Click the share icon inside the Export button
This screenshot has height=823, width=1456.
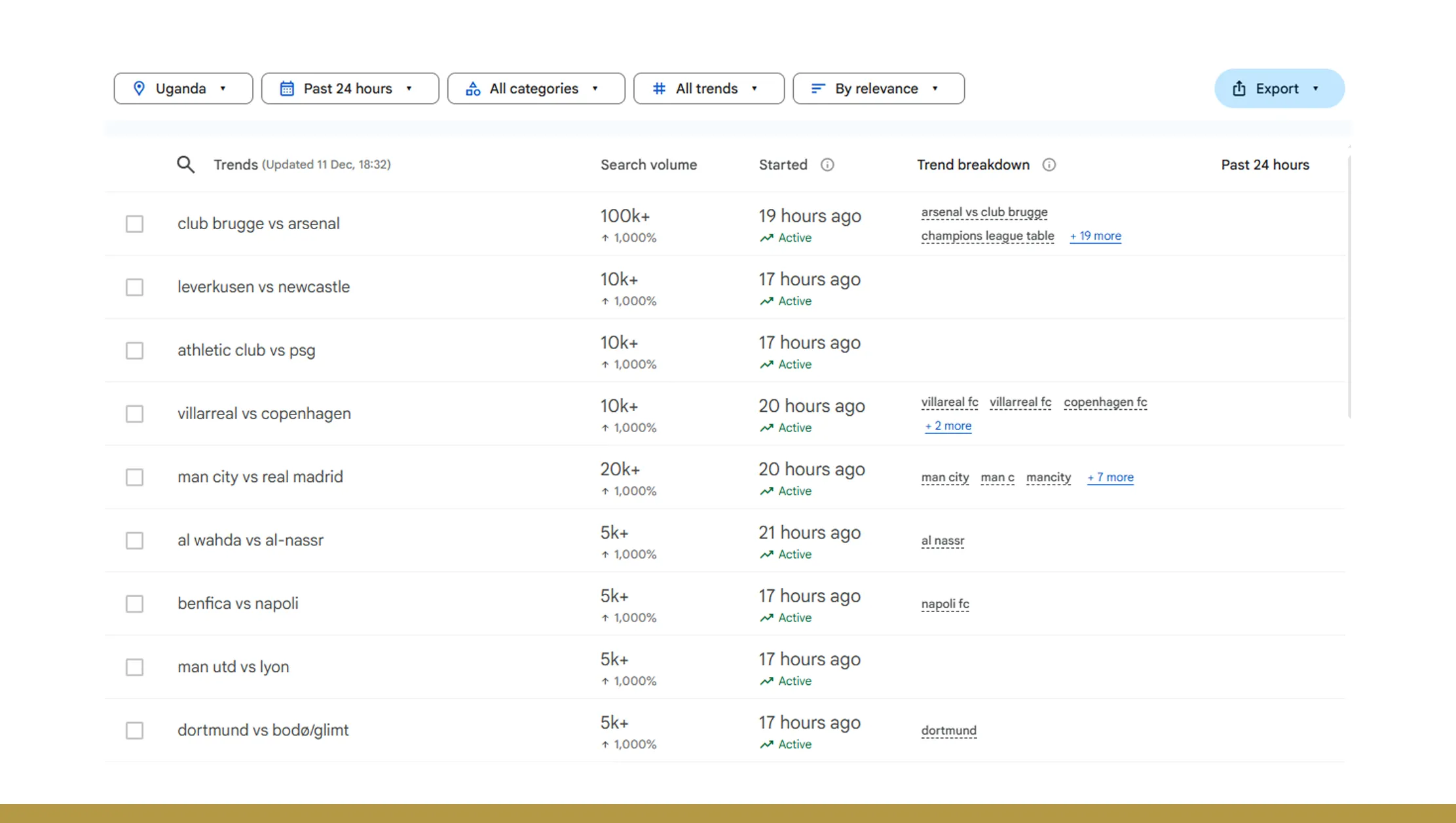(x=1239, y=88)
